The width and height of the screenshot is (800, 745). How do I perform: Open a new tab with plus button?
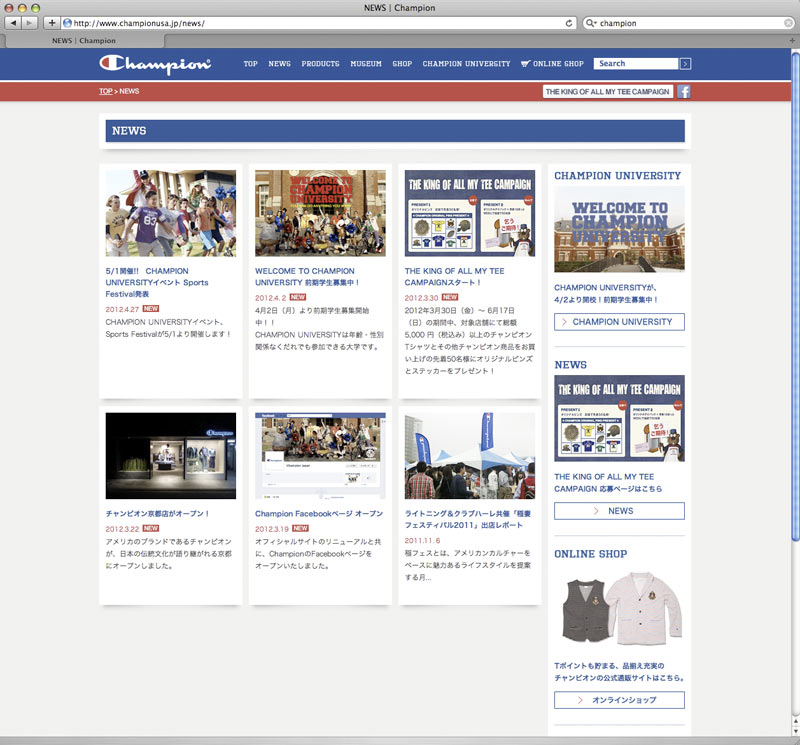52,22
